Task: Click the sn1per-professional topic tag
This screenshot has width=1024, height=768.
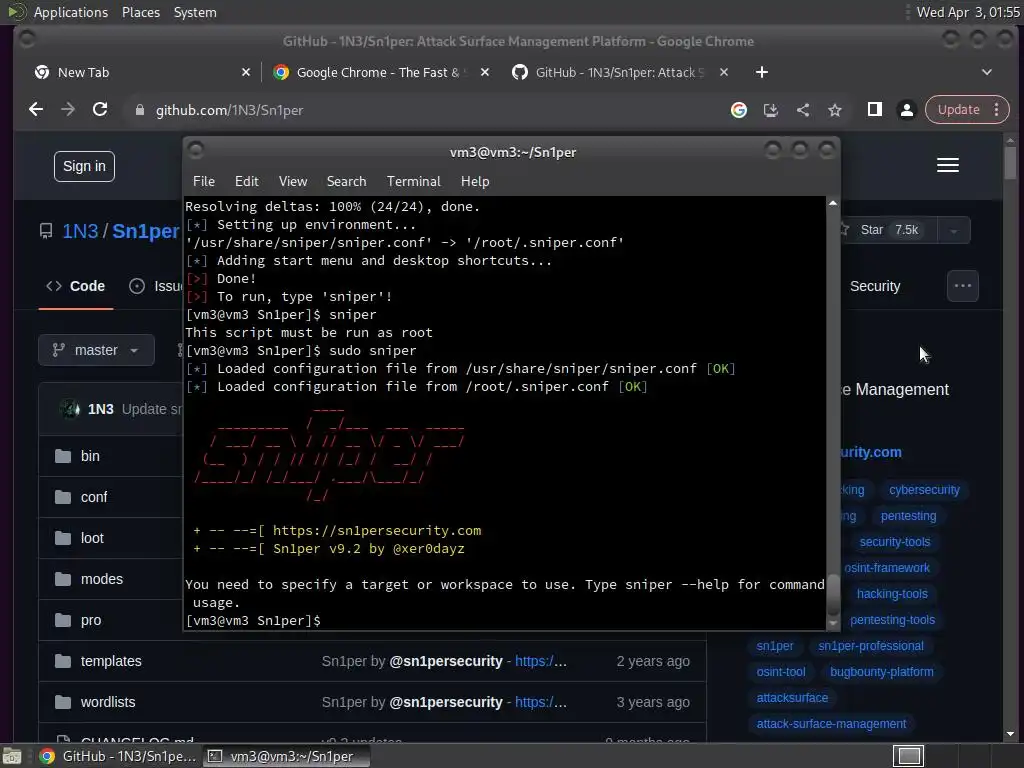Action: (x=871, y=646)
